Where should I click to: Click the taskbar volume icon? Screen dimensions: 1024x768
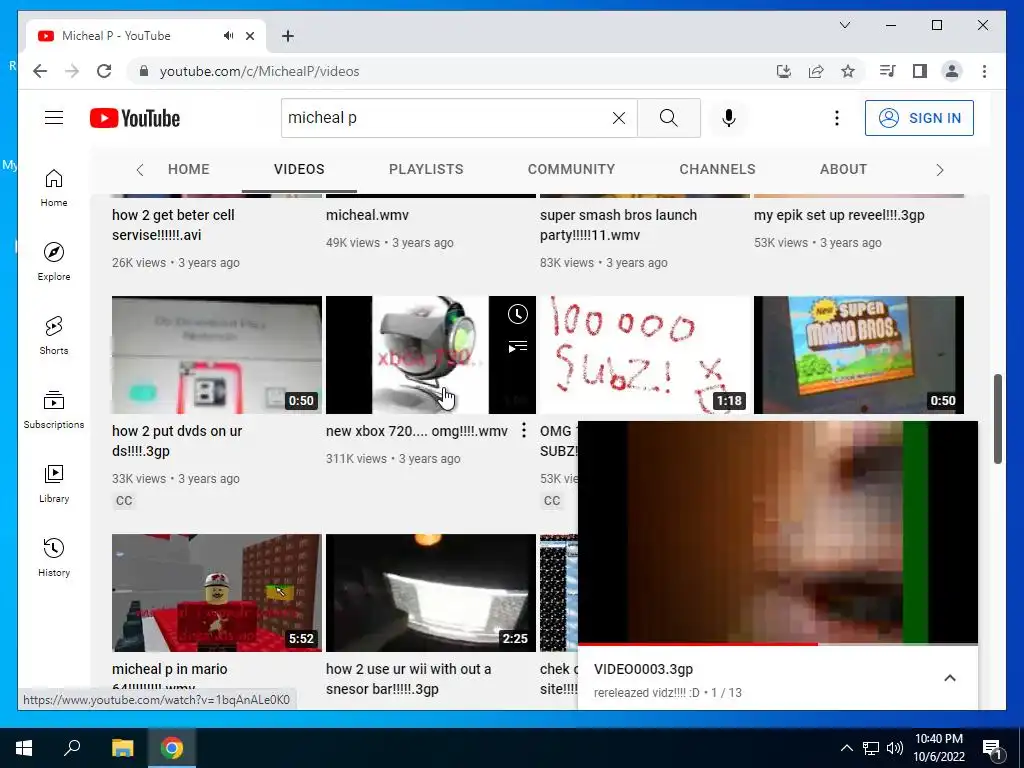pos(895,748)
